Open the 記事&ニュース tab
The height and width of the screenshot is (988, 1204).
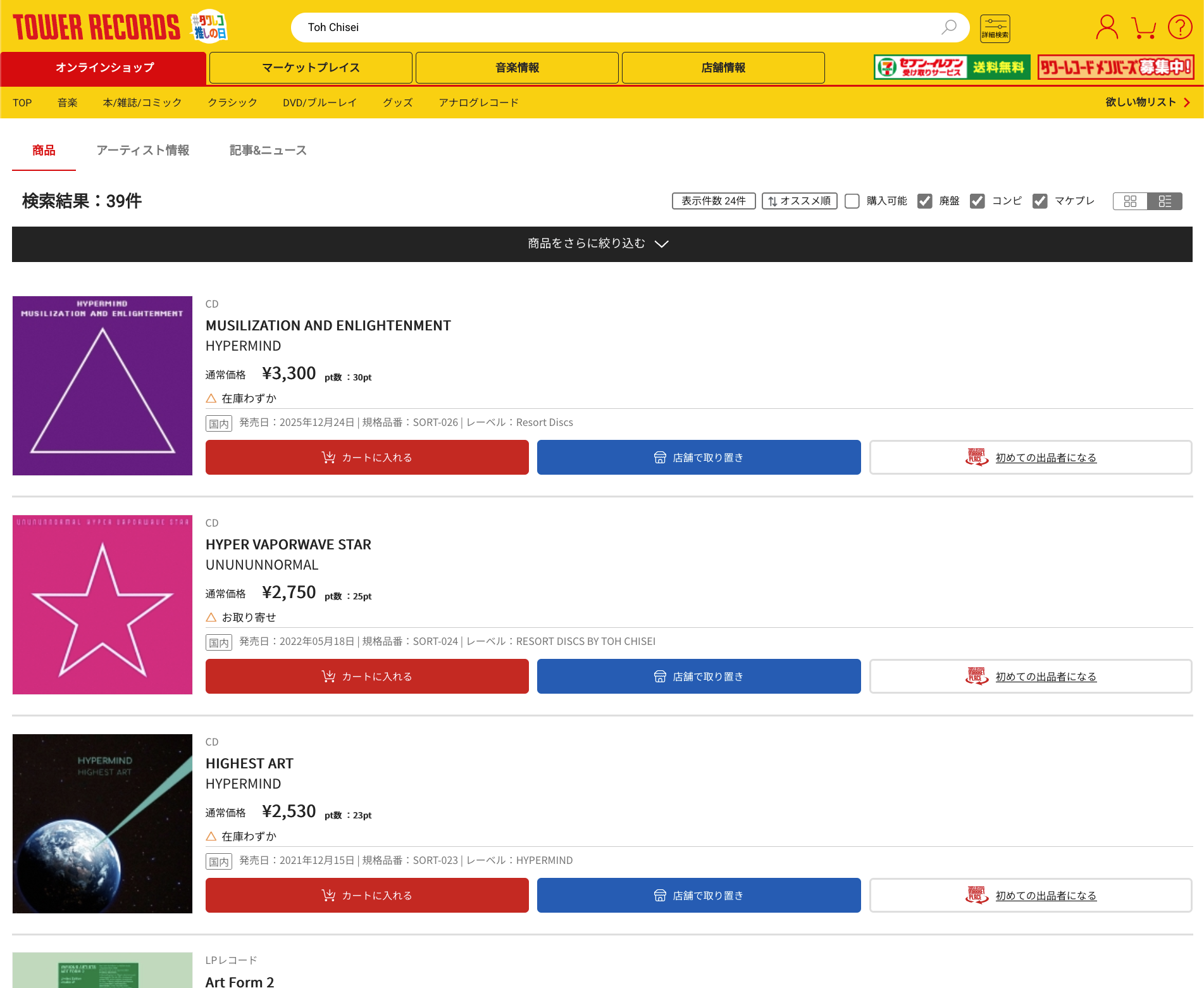[x=268, y=150]
